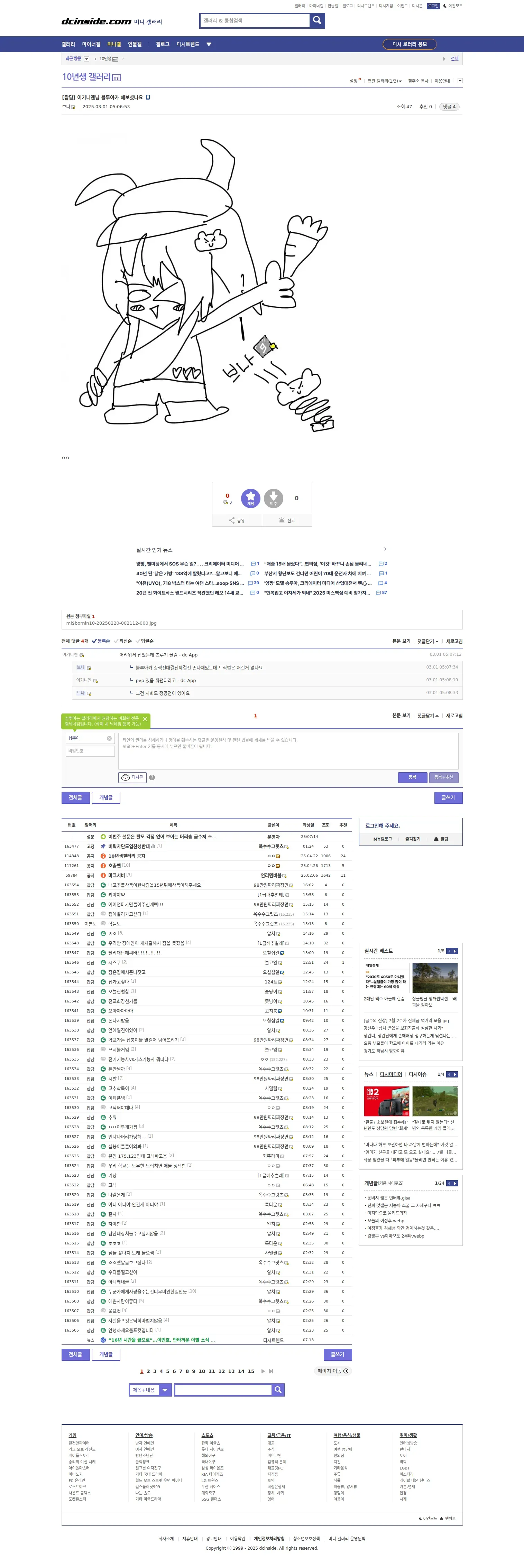Collapse comments with upper 댓글닫기
524x1568 pixels.
(x=428, y=641)
